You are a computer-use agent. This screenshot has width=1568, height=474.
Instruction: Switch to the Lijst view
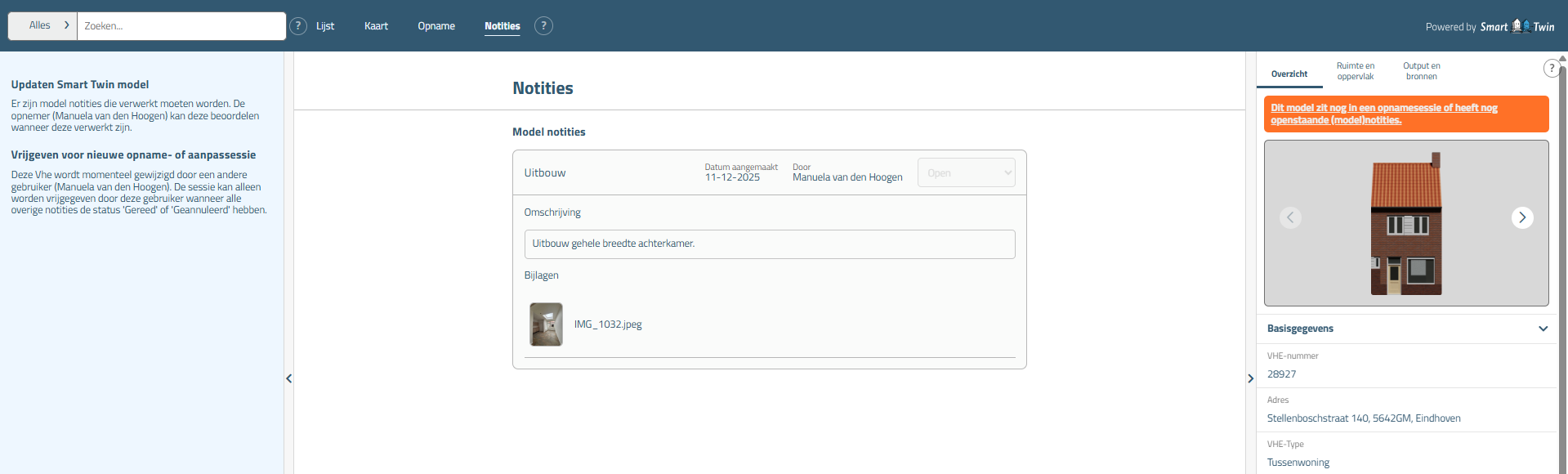325,26
